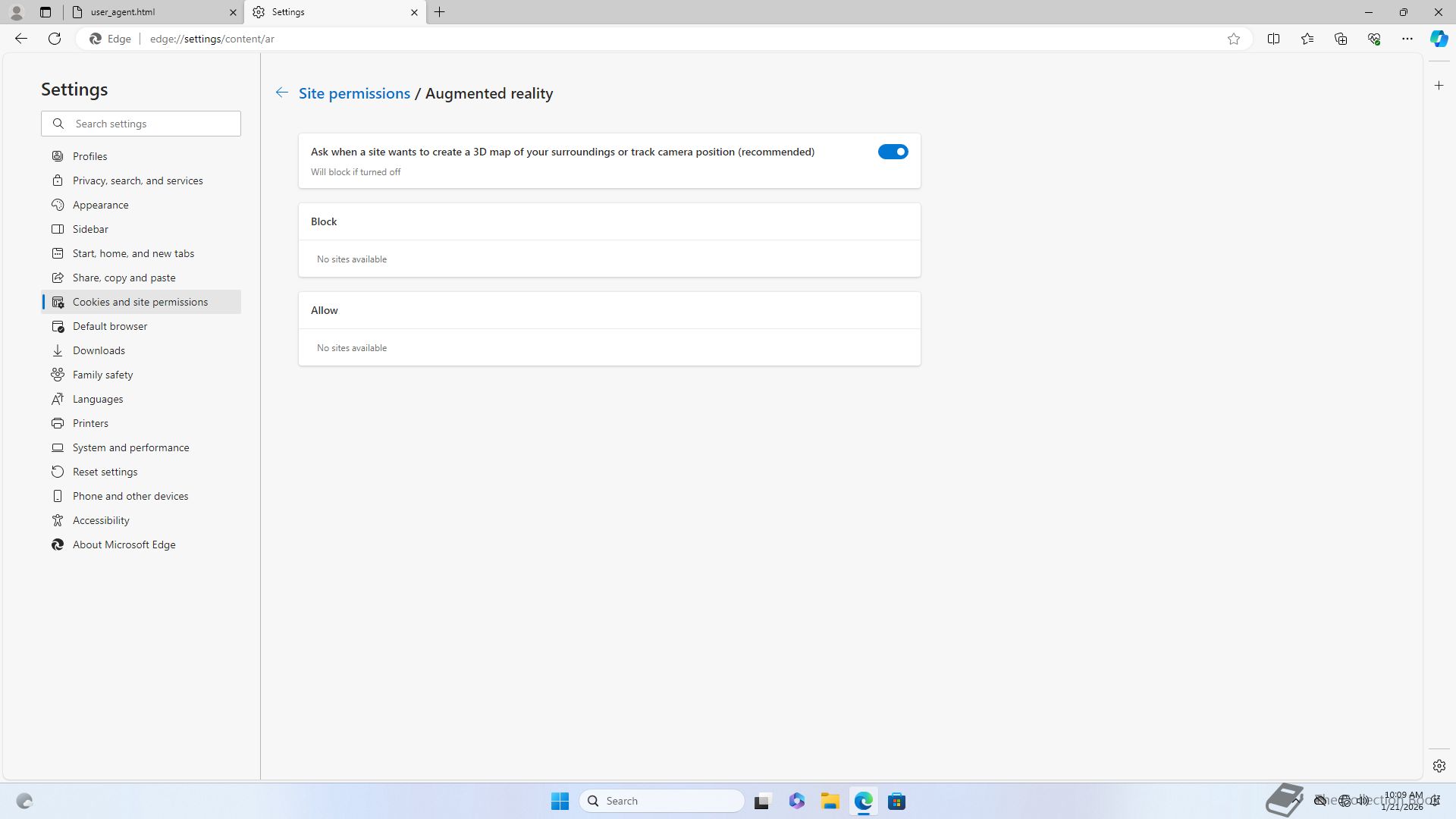
Task: Open the Favorites list icon
Action: 1307,39
